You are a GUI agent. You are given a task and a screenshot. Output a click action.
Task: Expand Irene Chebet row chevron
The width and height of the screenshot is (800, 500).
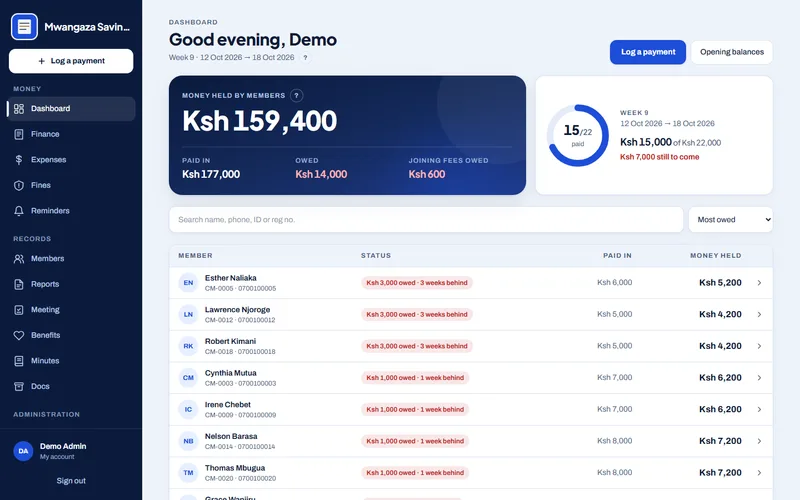click(759, 409)
